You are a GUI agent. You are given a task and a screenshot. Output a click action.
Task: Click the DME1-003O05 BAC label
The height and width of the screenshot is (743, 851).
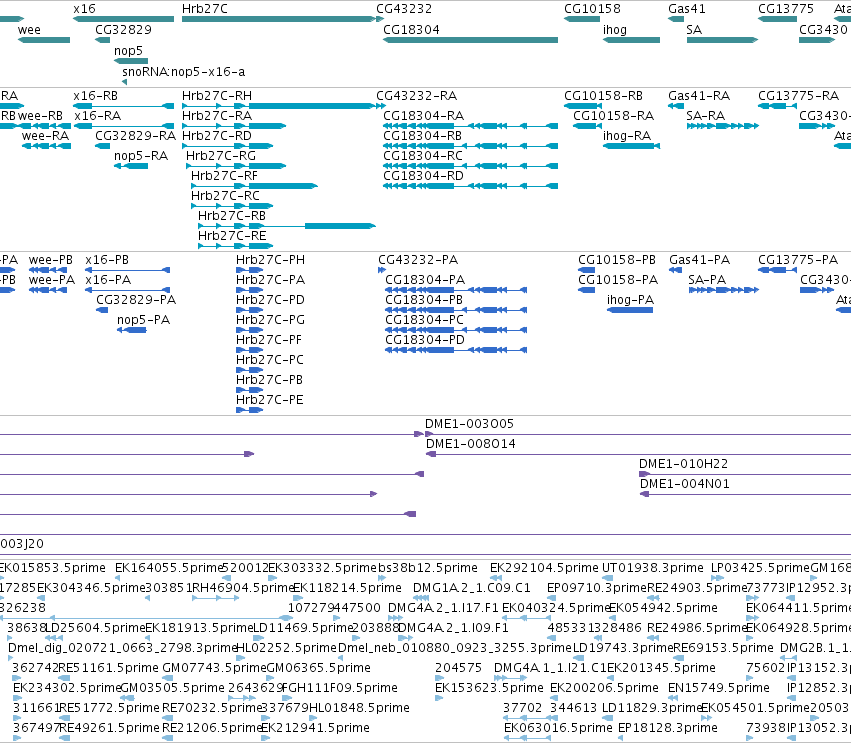coord(469,424)
